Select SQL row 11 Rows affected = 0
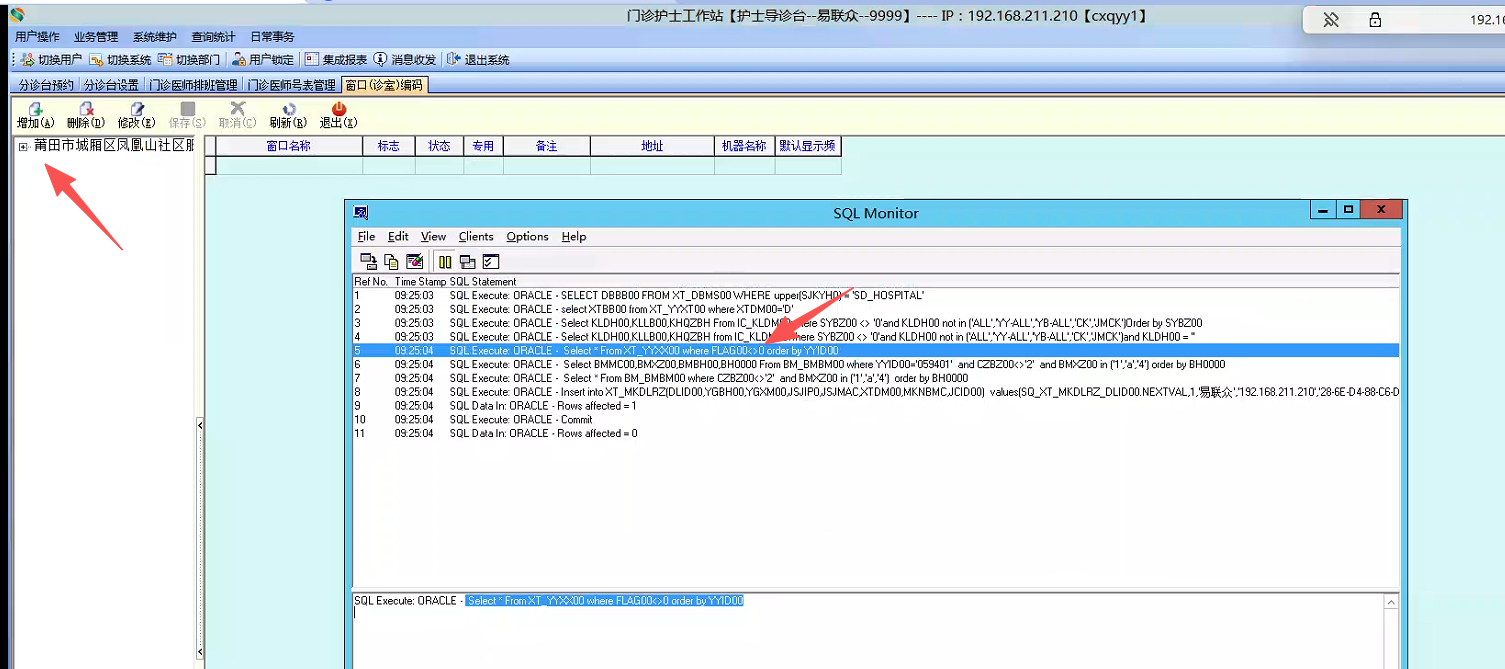Viewport: 1505px width, 669px height. click(x=876, y=434)
